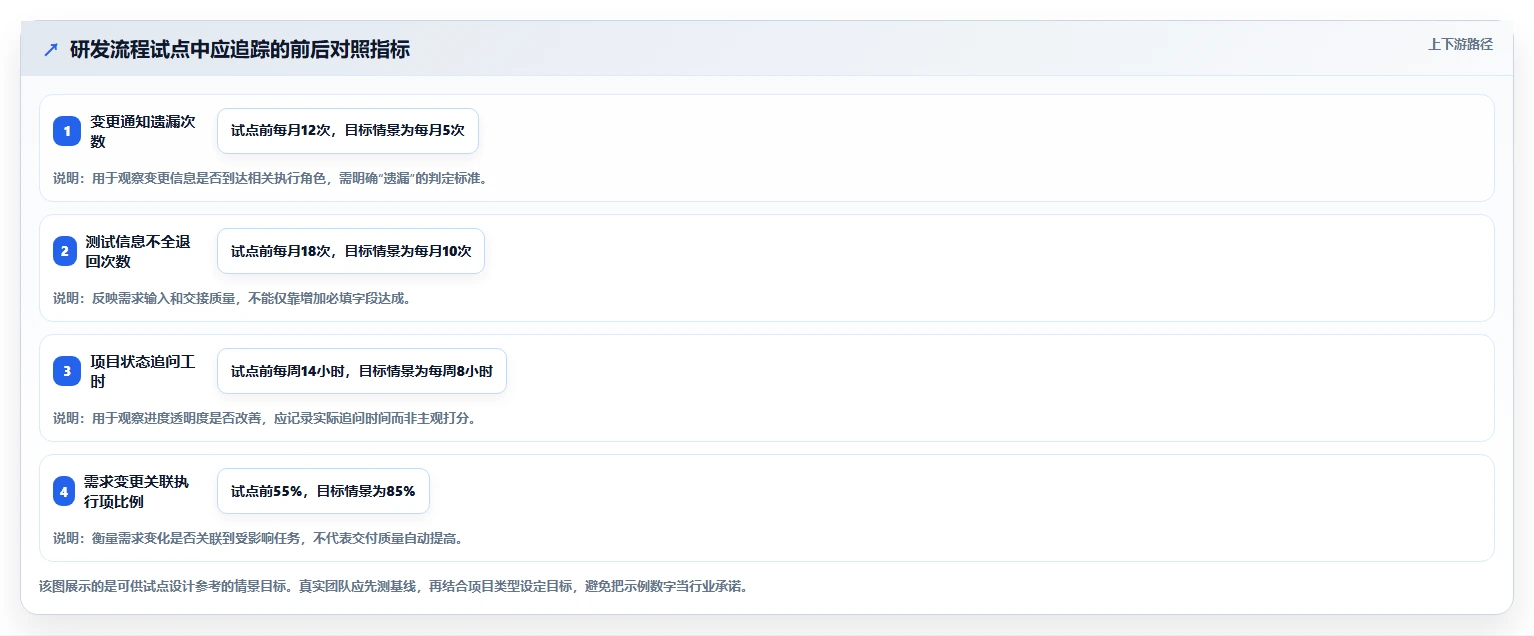Click the note about 需求输入和交接质量
The width and height of the screenshot is (1534, 636).
[232, 298]
